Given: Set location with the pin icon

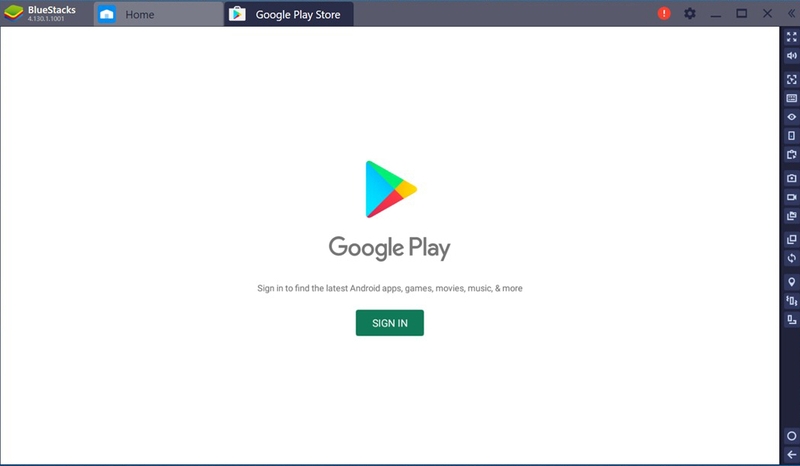Looking at the screenshot, I should click(x=791, y=282).
